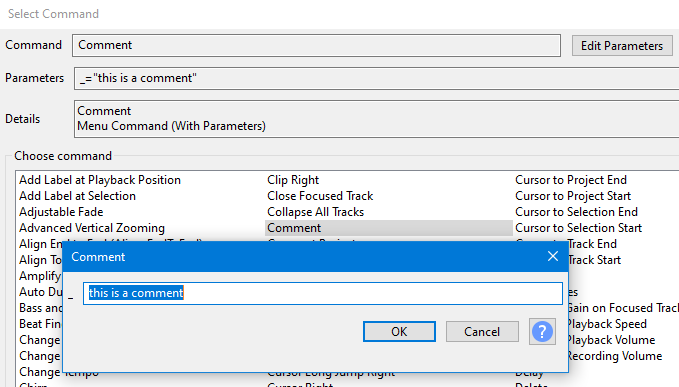Confirm the comment with OK
The height and width of the screenshot is (387, 679).
pyautogui.click(x=399, y=332)
